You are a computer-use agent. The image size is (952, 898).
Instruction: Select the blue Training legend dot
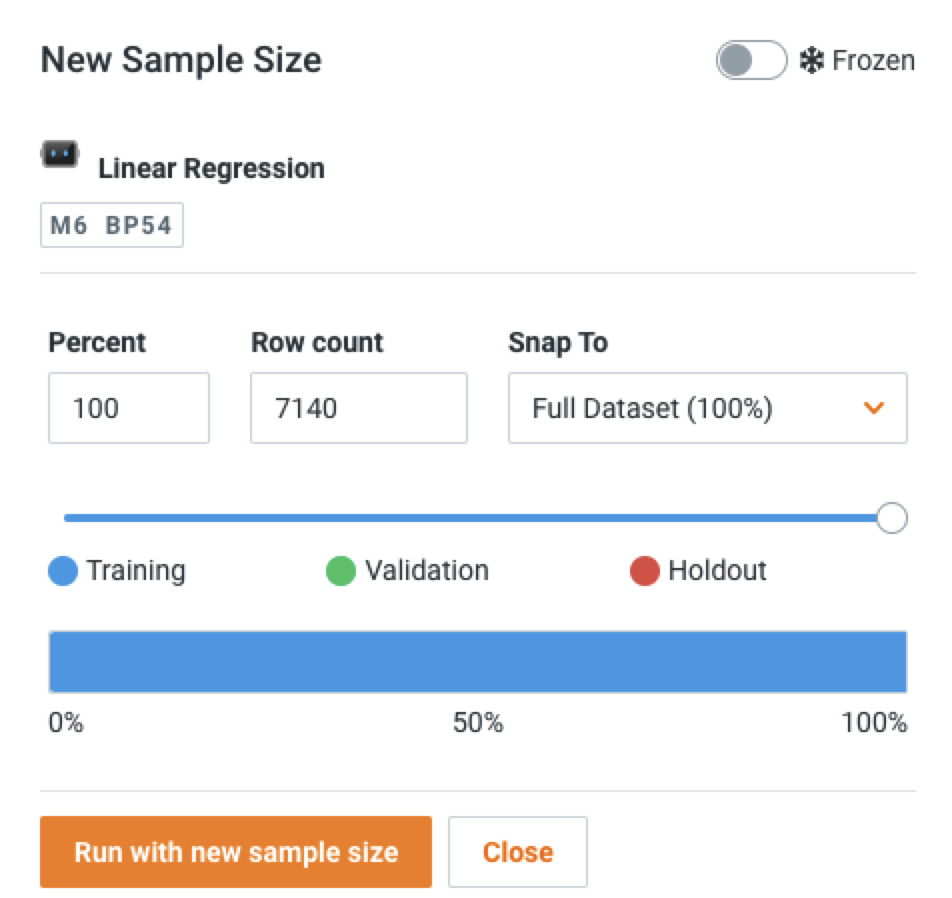tap(63, 572)
